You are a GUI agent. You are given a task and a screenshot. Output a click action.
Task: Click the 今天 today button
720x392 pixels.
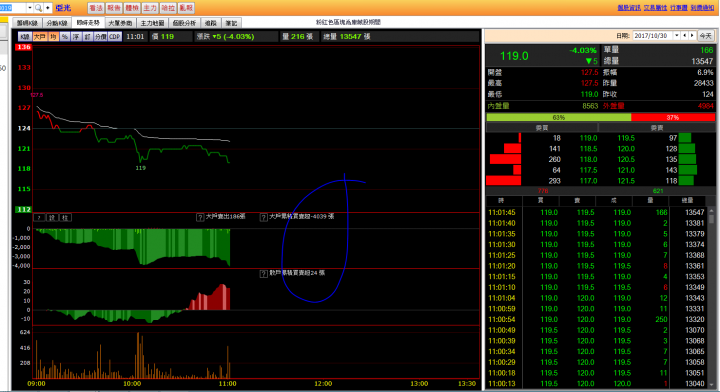[x=705, y=36]
